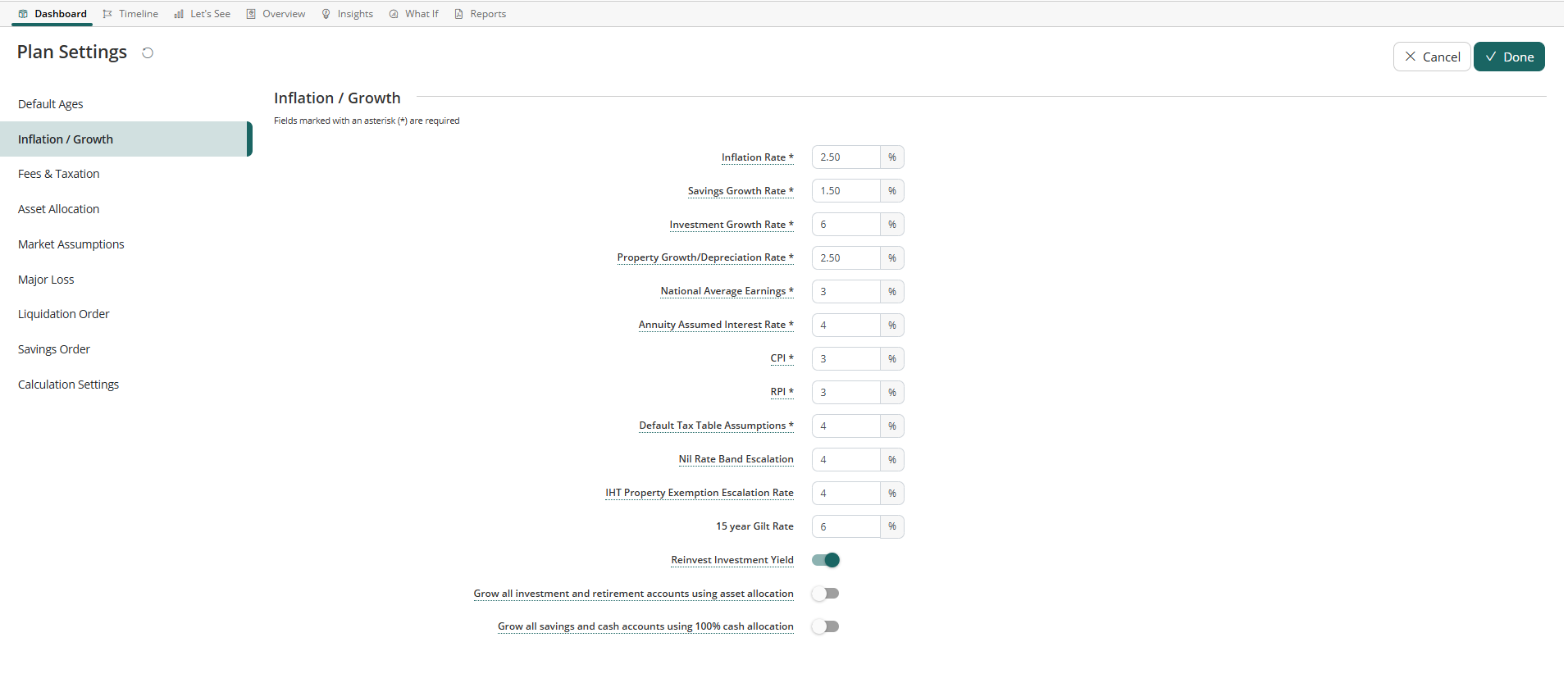
Task: Click the Reports document icon
Action: tap(459, 14)
